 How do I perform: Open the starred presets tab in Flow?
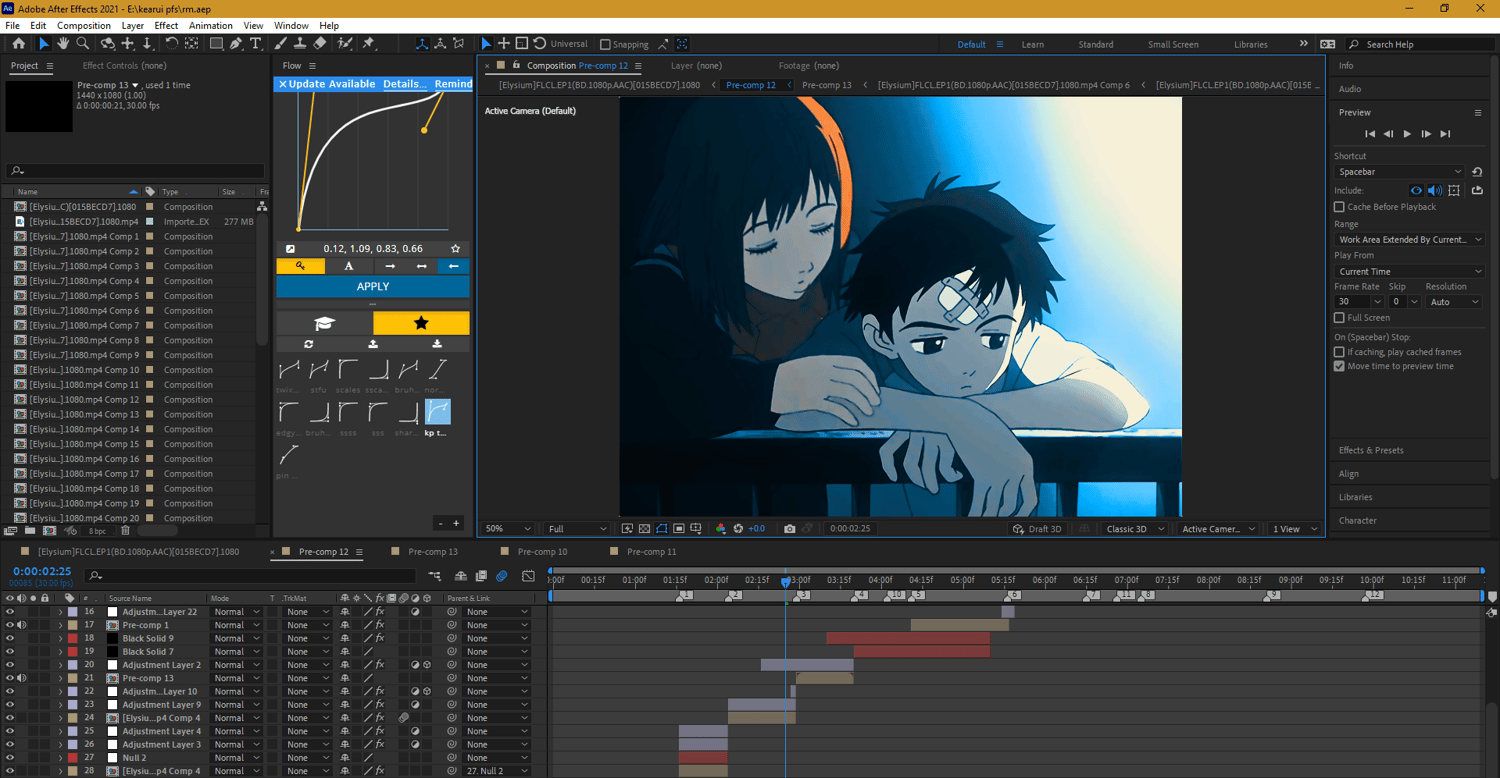click(421, 323)
